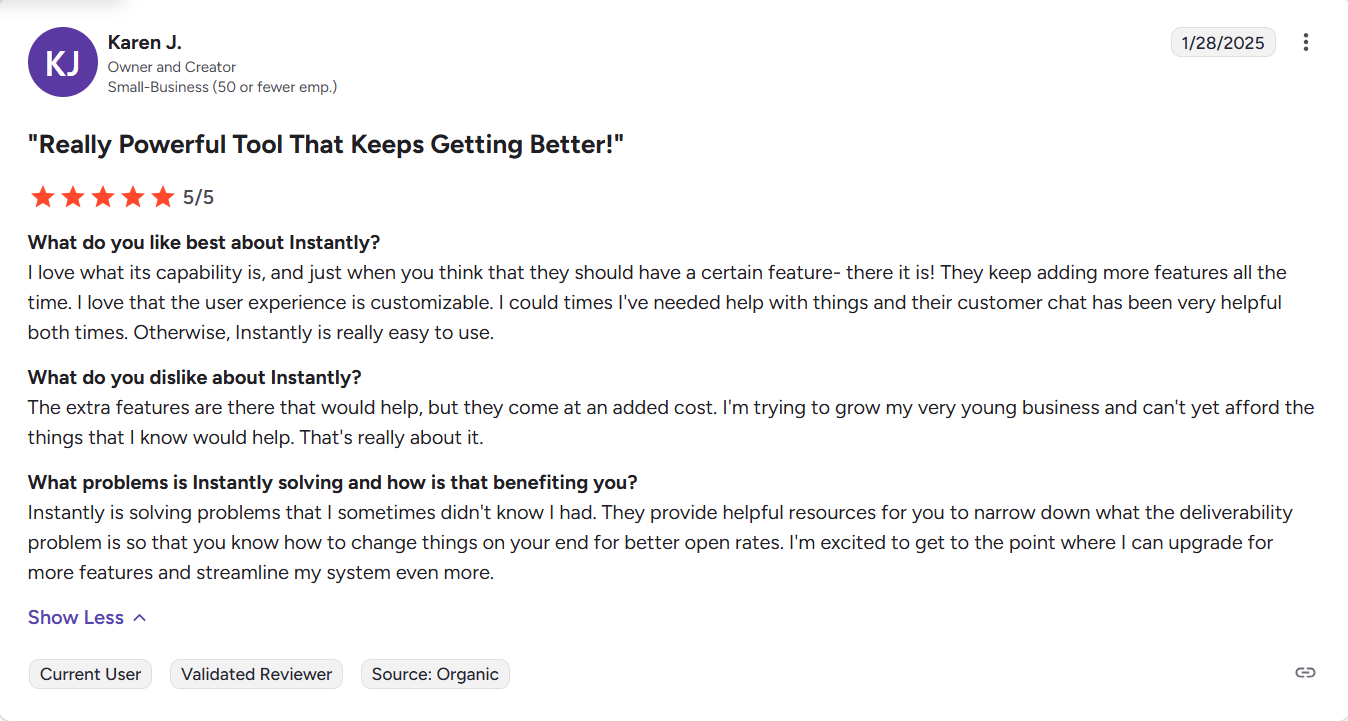Click the KJ avatar circle

pos(62,62)
